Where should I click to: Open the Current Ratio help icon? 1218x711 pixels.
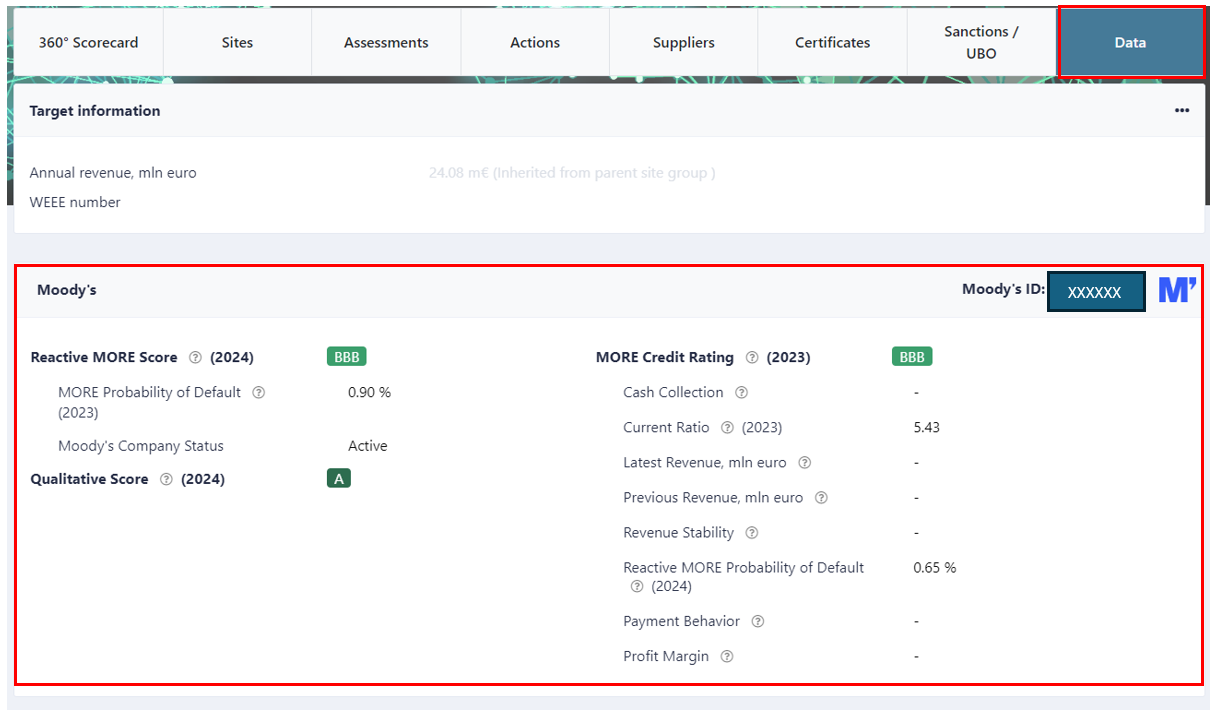coord(728,427)
